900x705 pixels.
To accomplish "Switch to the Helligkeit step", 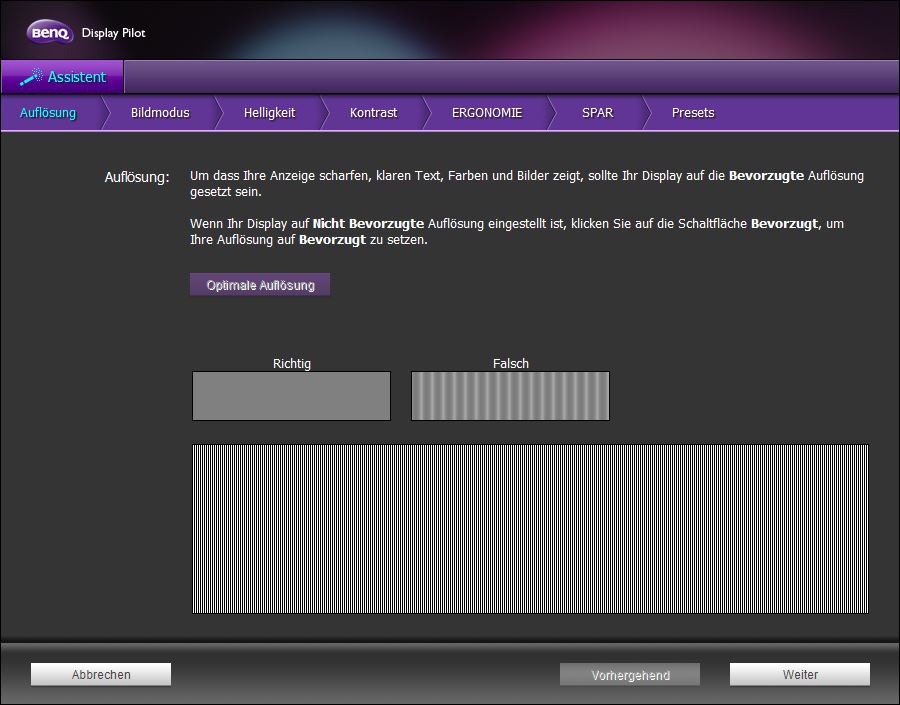I will tap(269, 113).
